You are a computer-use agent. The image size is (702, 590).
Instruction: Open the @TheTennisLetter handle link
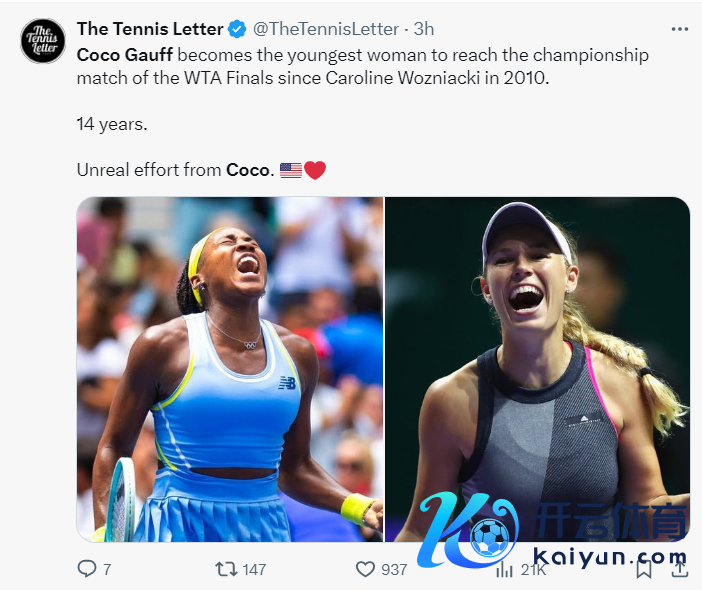[326, 29]
